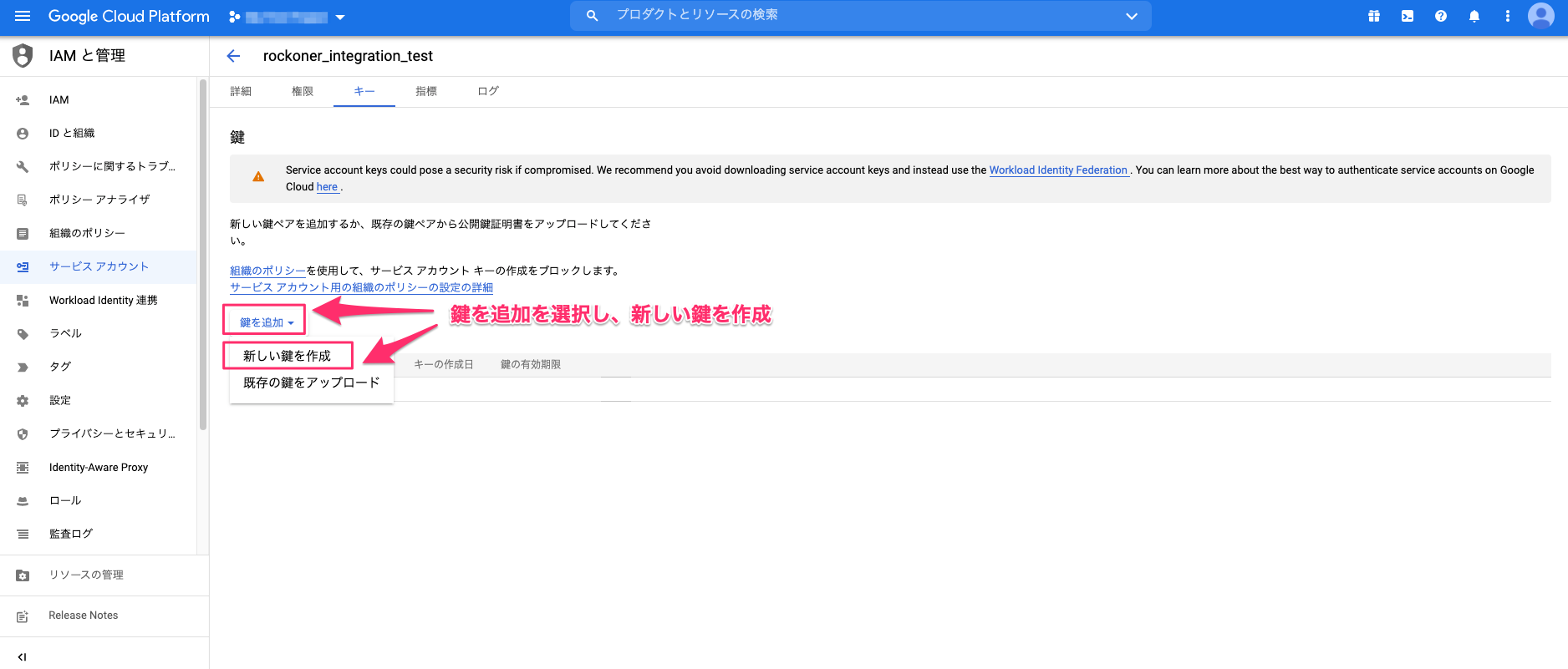The width and height of the screenshot is (1568, 669).
Task: Open Workload Identity Federation link
Action: click(1058, 170)
